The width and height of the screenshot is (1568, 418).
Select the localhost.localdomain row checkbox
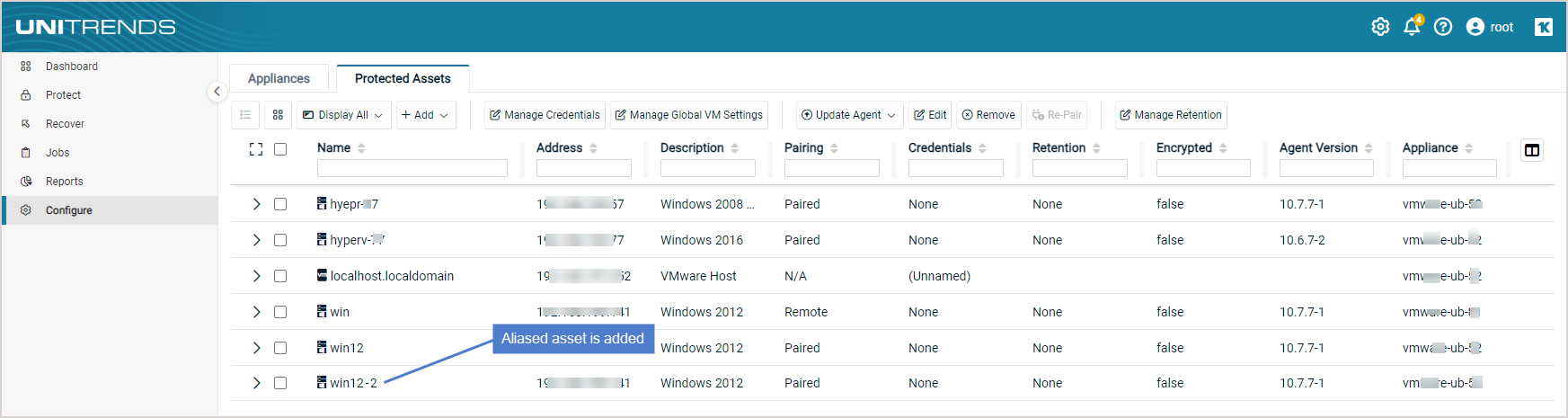280,276
